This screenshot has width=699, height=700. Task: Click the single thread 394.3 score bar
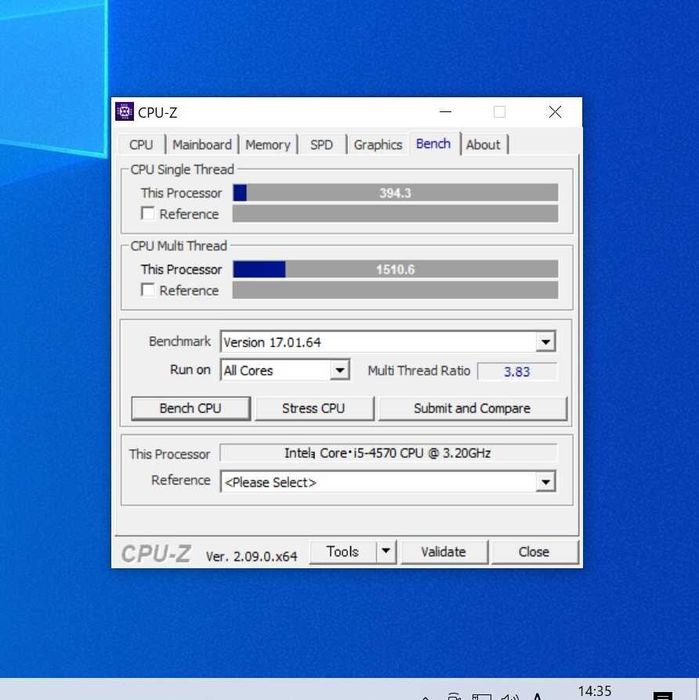click(395, 193)
